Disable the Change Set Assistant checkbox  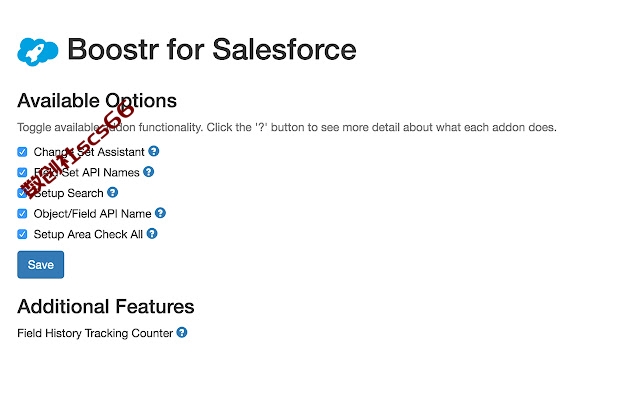coord(22,152)
